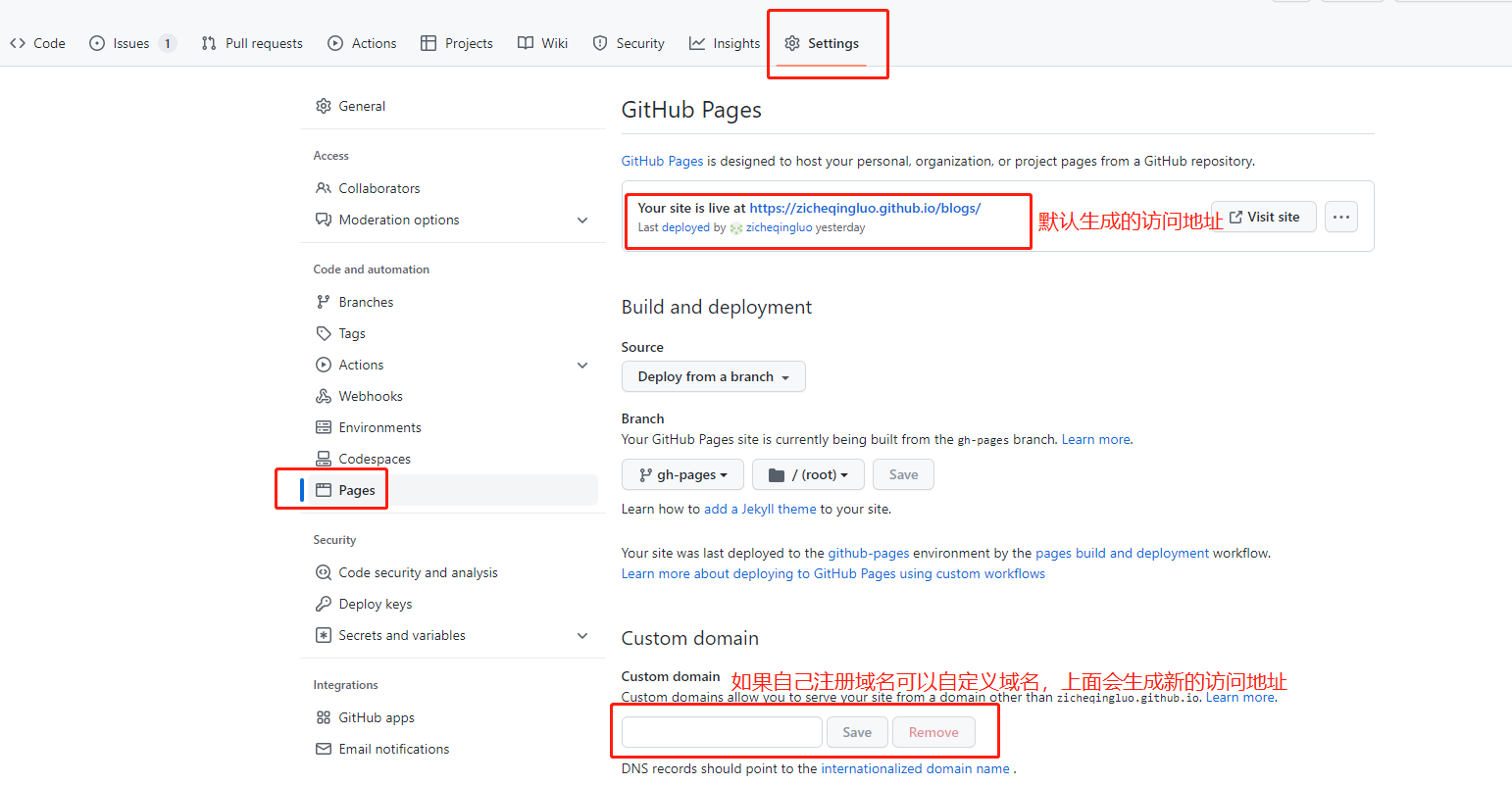Click the Issues count badge
Image resolution: width=1512 pixels, height=785 pixels.
[x=167, y=43]
